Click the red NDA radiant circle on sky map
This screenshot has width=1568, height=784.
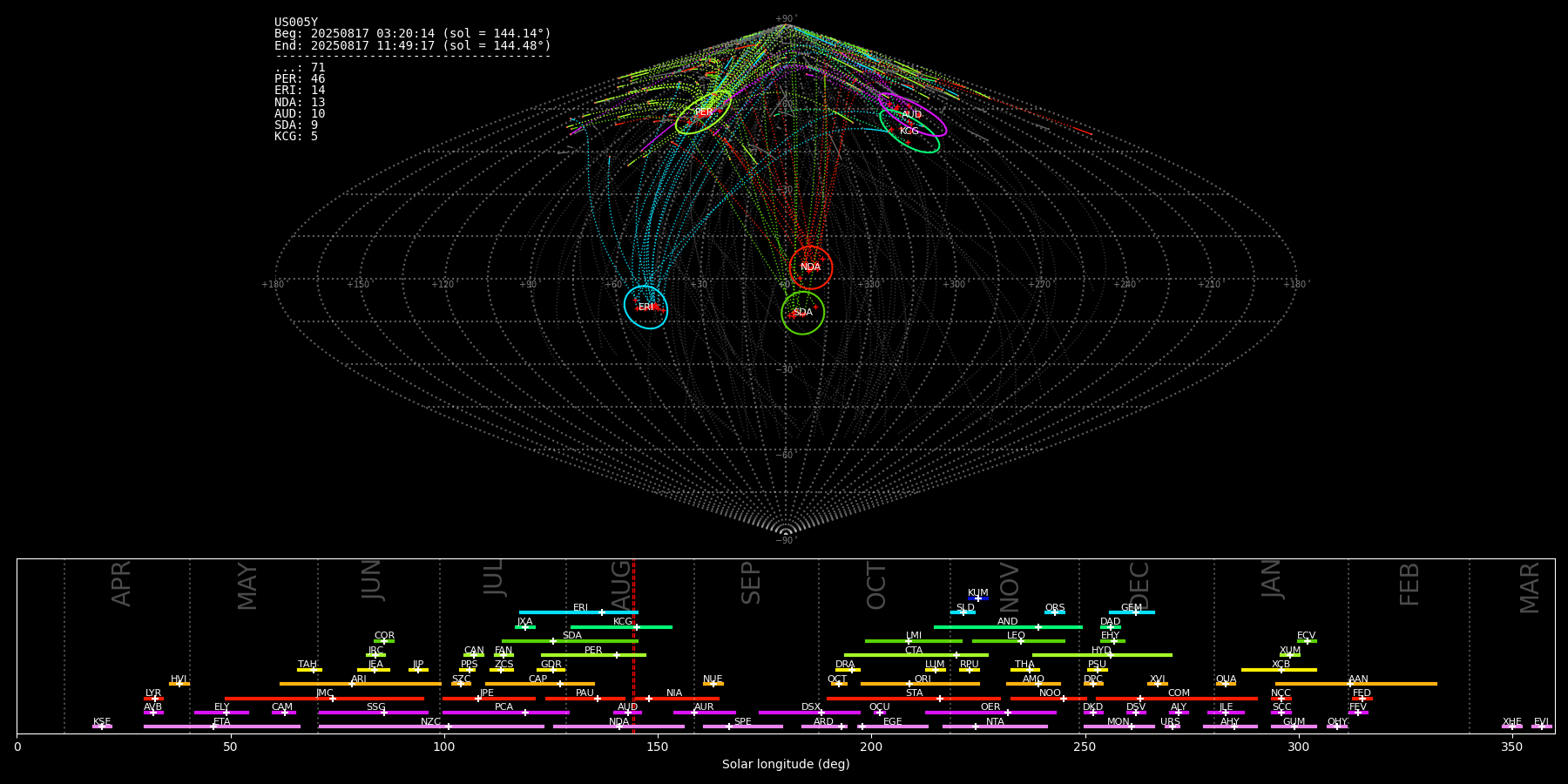(811, 267)
